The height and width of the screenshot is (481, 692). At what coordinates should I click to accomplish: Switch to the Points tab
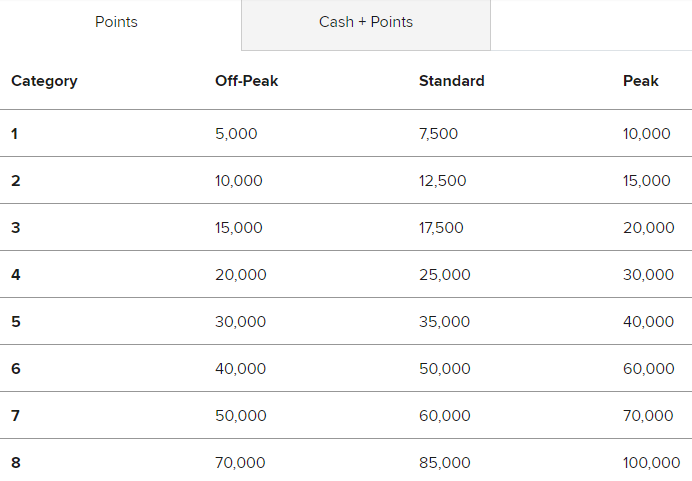coord(117,22)
